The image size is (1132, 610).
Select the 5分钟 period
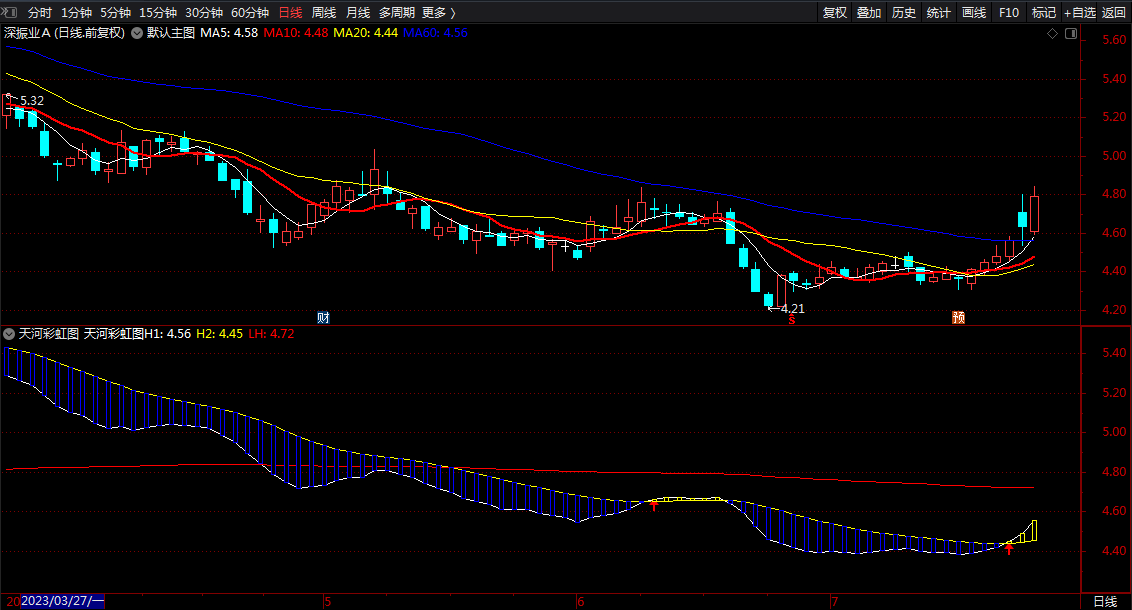pos(115,12)
